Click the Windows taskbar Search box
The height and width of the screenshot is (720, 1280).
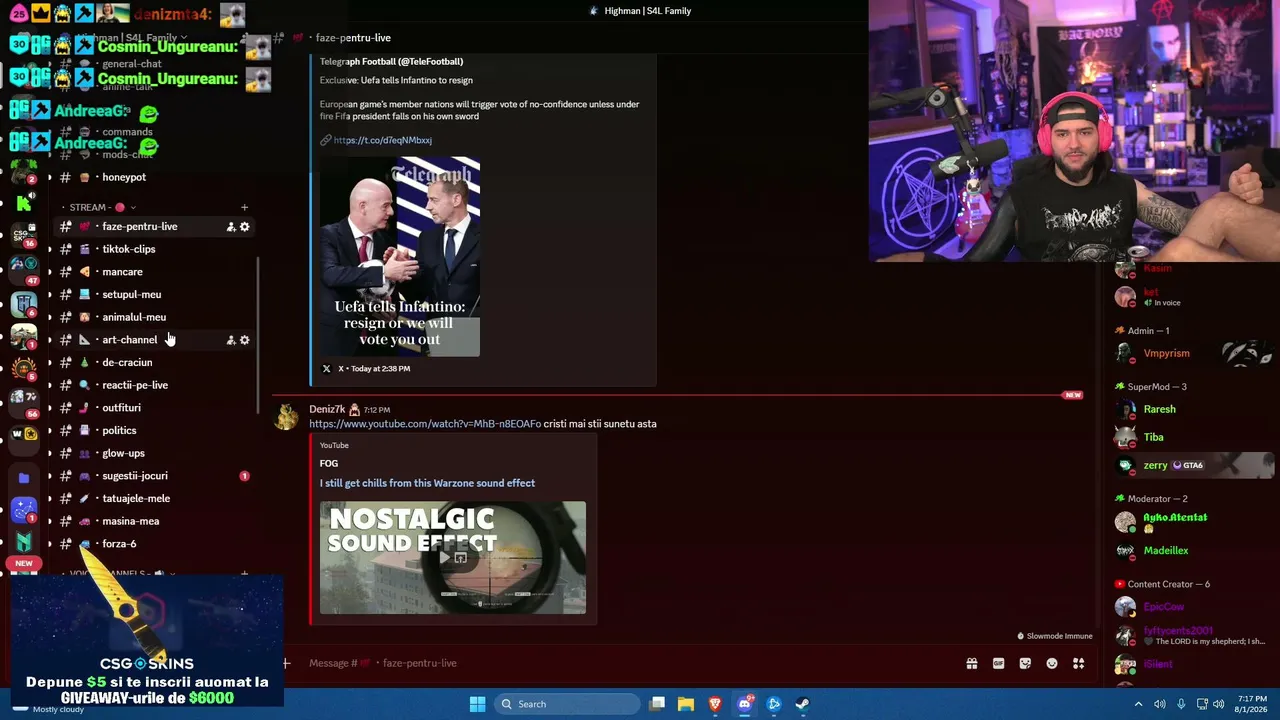pos(568,704)
